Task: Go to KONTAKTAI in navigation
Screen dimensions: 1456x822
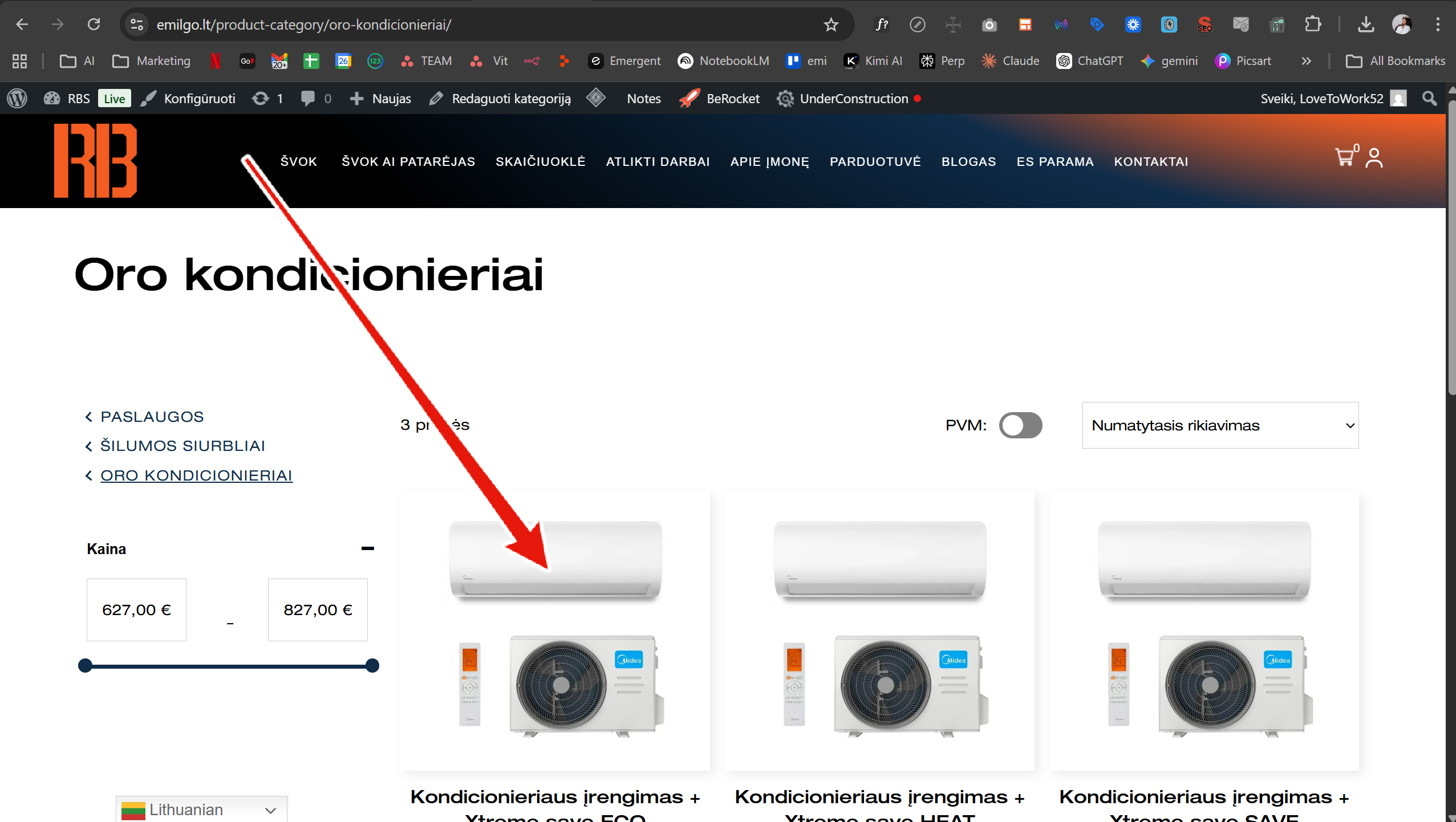Action: [1151, 162]
